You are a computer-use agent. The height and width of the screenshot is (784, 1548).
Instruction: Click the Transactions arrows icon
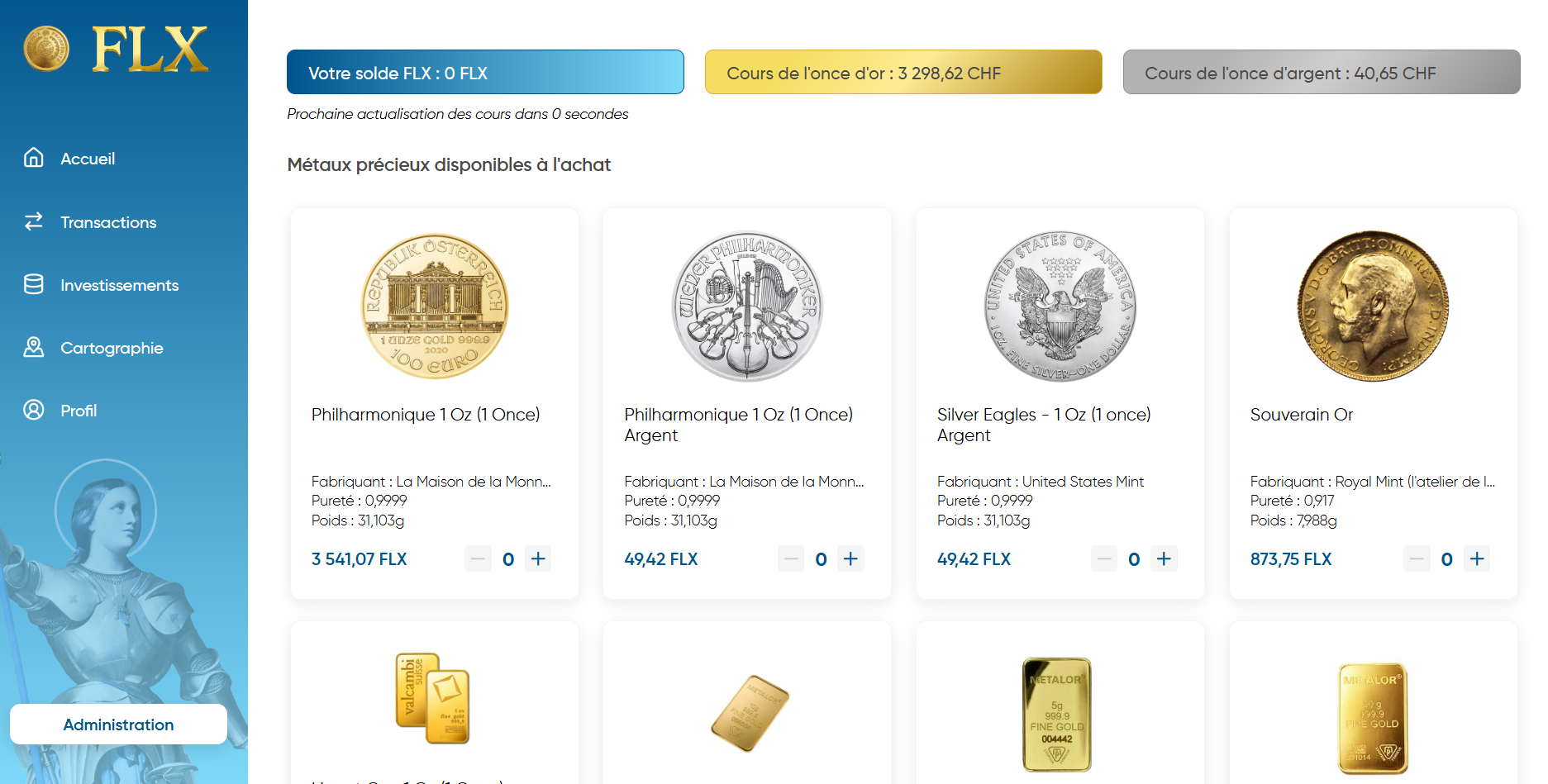34,221
